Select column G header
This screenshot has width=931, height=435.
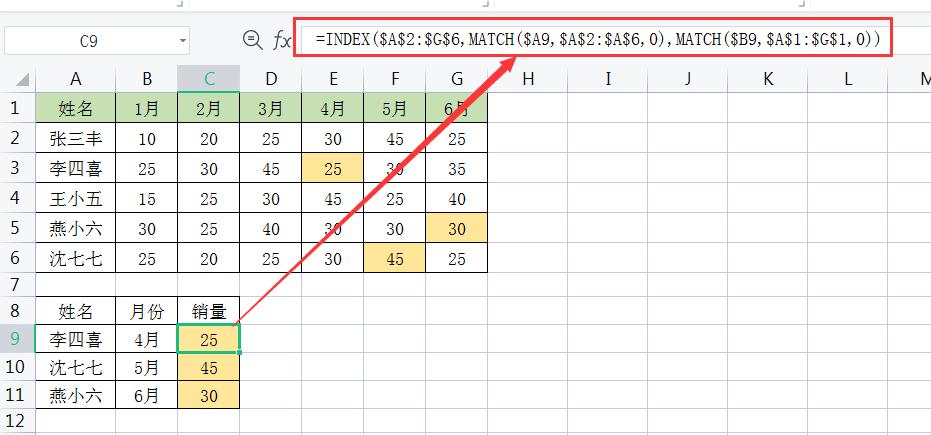457,78
